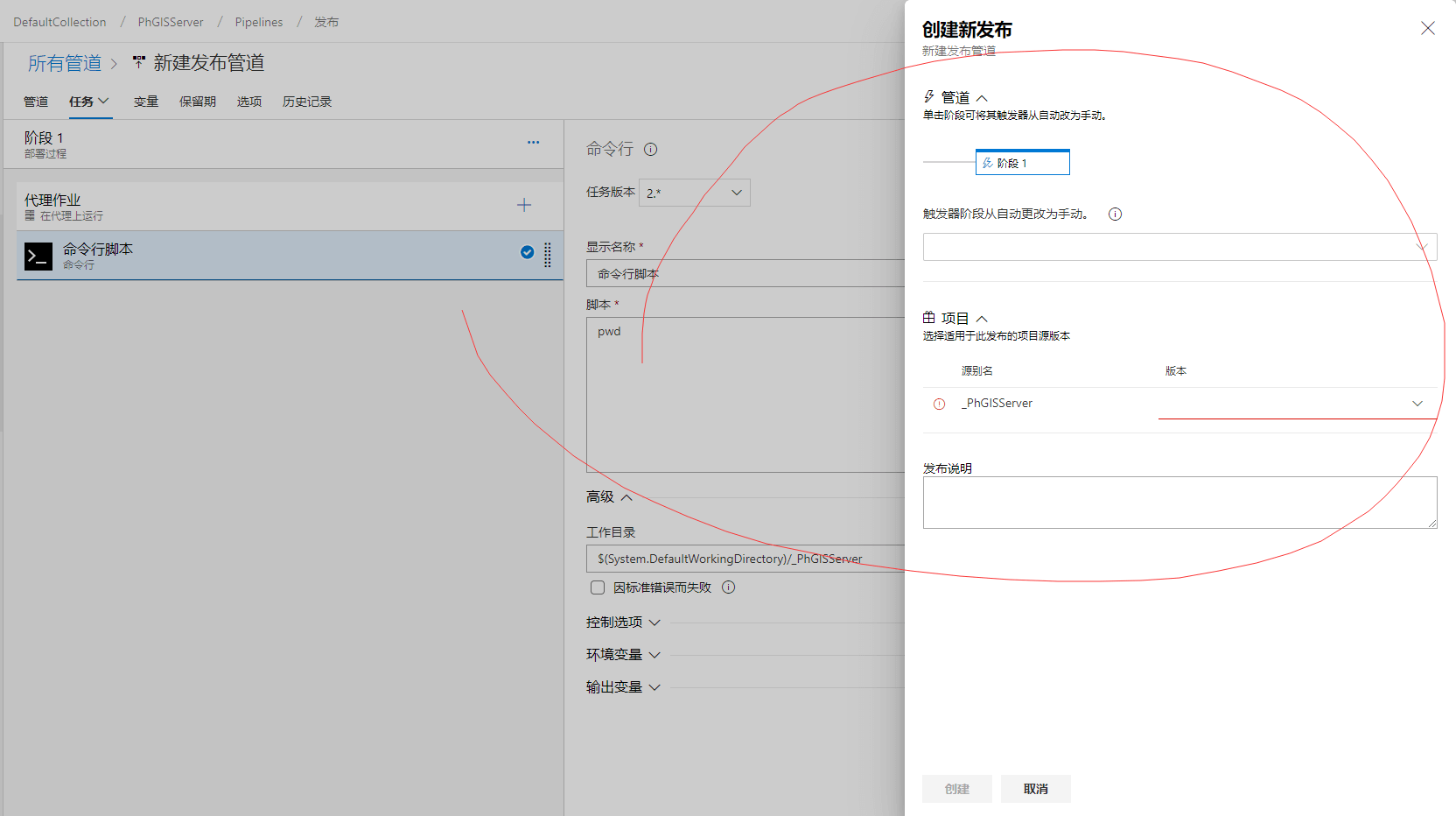
Task: Click the plus icon to add task to 代理作业
Action: pyautogui.click(x=524, y=205)
